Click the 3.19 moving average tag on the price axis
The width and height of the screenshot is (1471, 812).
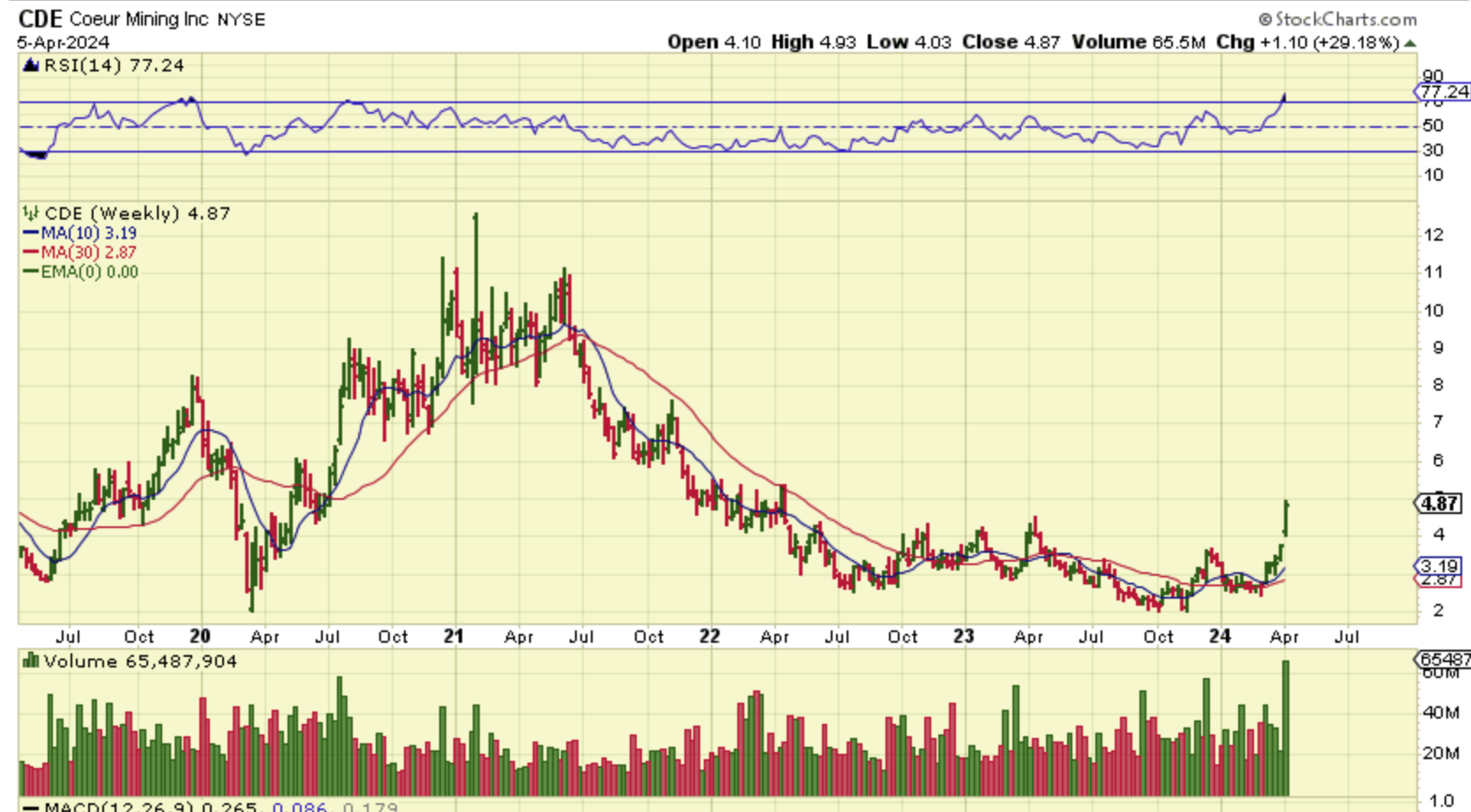point(1439,566)
